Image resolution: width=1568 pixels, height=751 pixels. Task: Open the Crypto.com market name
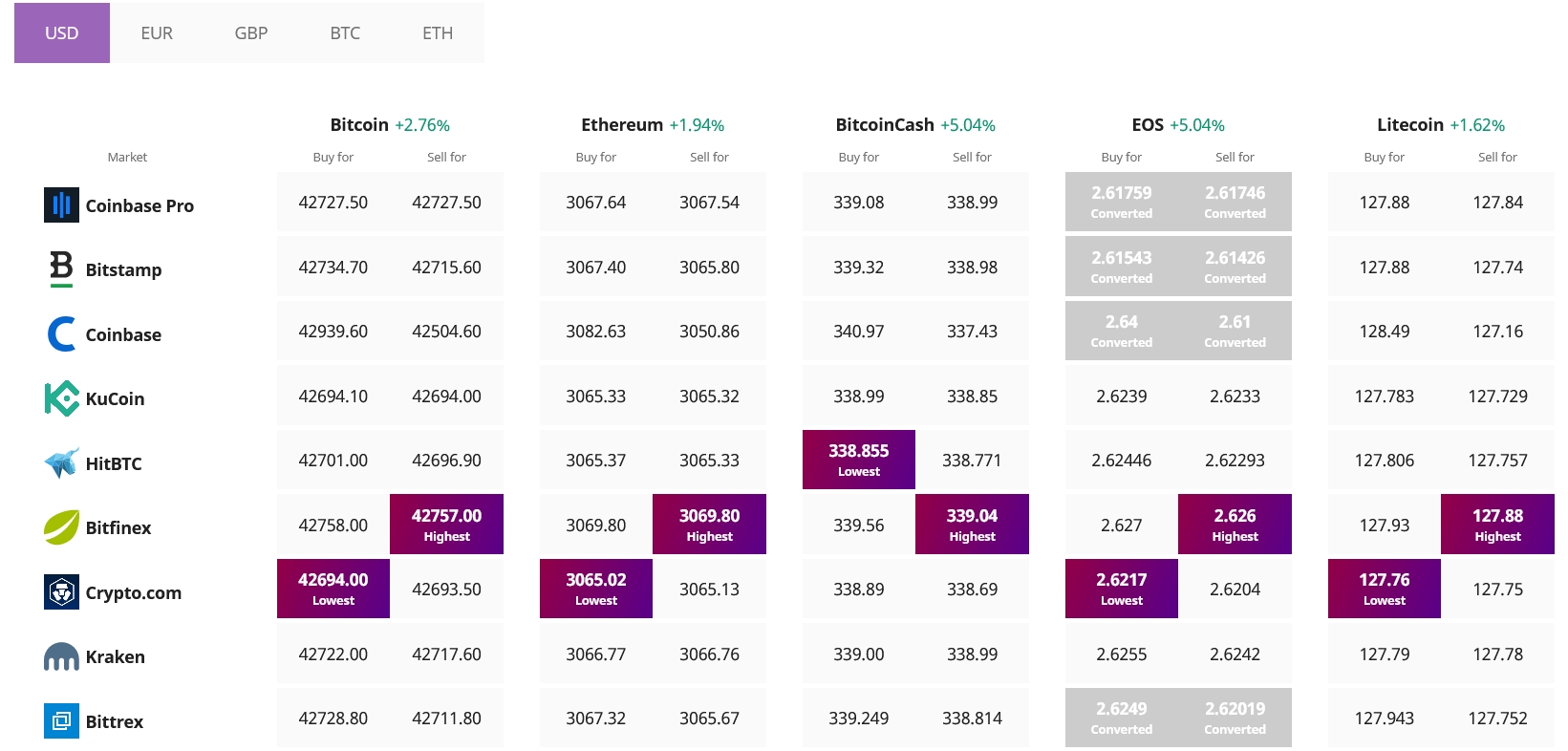[134, 592]
